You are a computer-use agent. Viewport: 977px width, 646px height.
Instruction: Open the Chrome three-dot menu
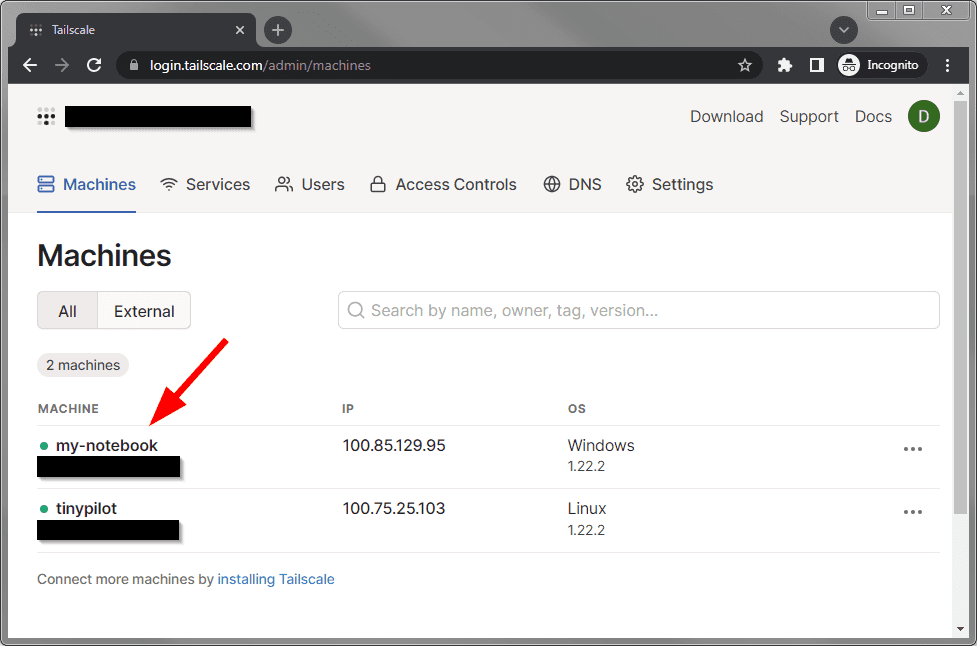pyautogui.click(x=947, y=65)
